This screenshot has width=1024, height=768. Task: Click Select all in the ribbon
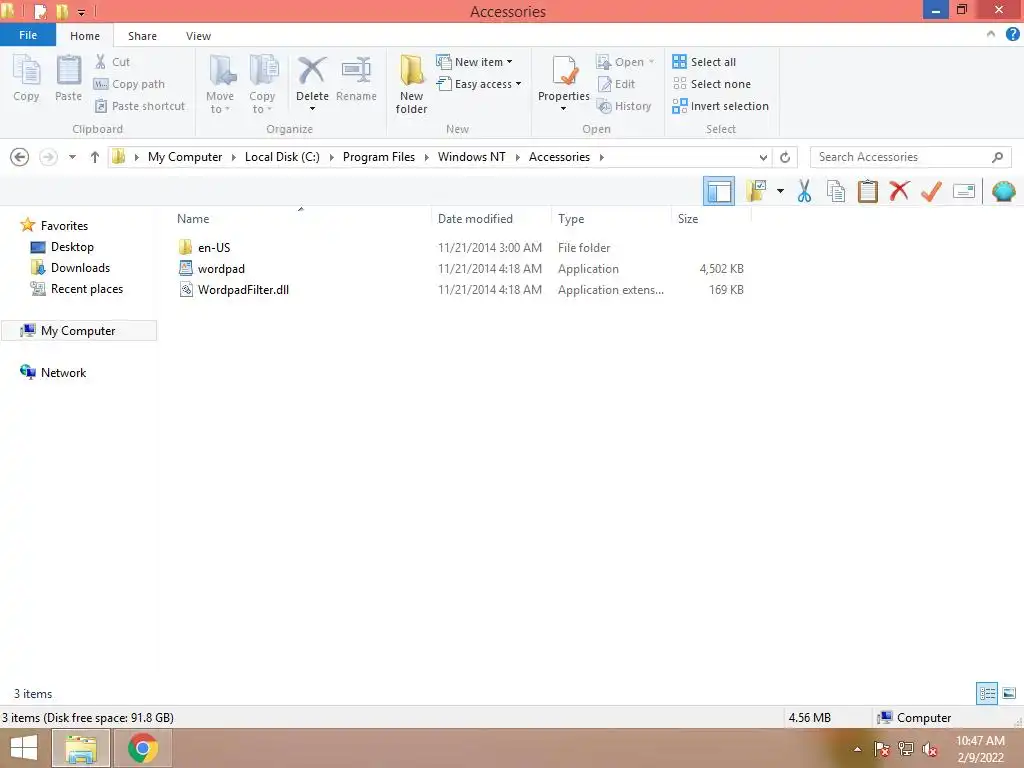point(704,62)
